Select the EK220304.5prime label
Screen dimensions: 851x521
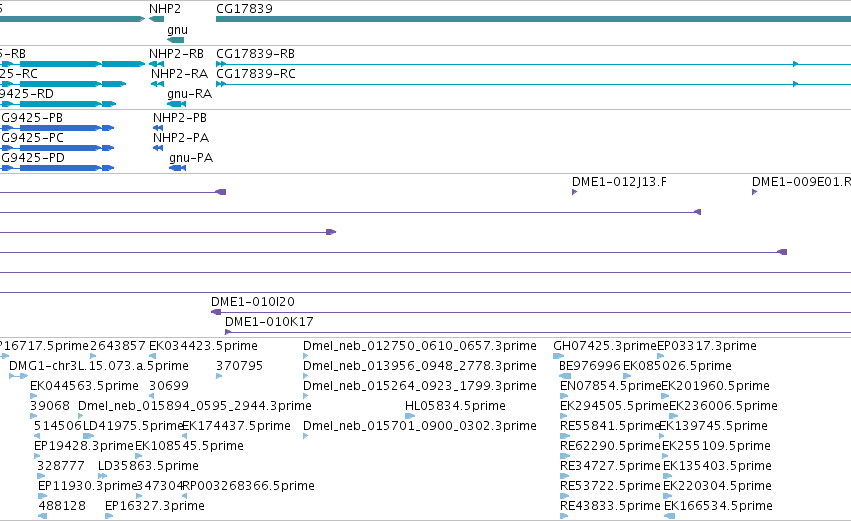pyautogui.click(x=717, y=486)
